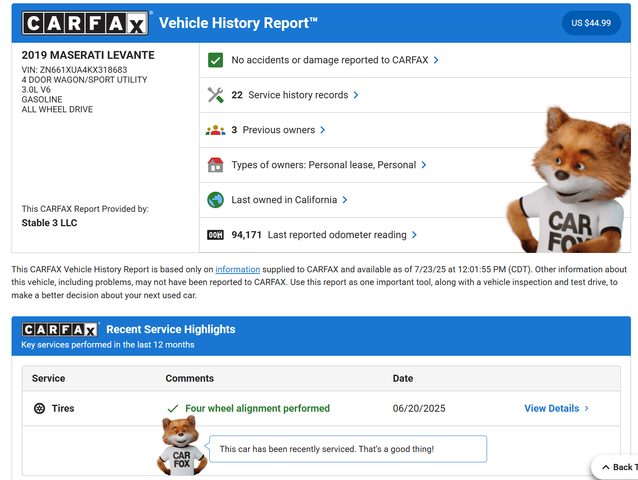The height and width of the screenshot is (480, 638).
Task: Click the large Car Fox mascot image
Action: (570, 181)
